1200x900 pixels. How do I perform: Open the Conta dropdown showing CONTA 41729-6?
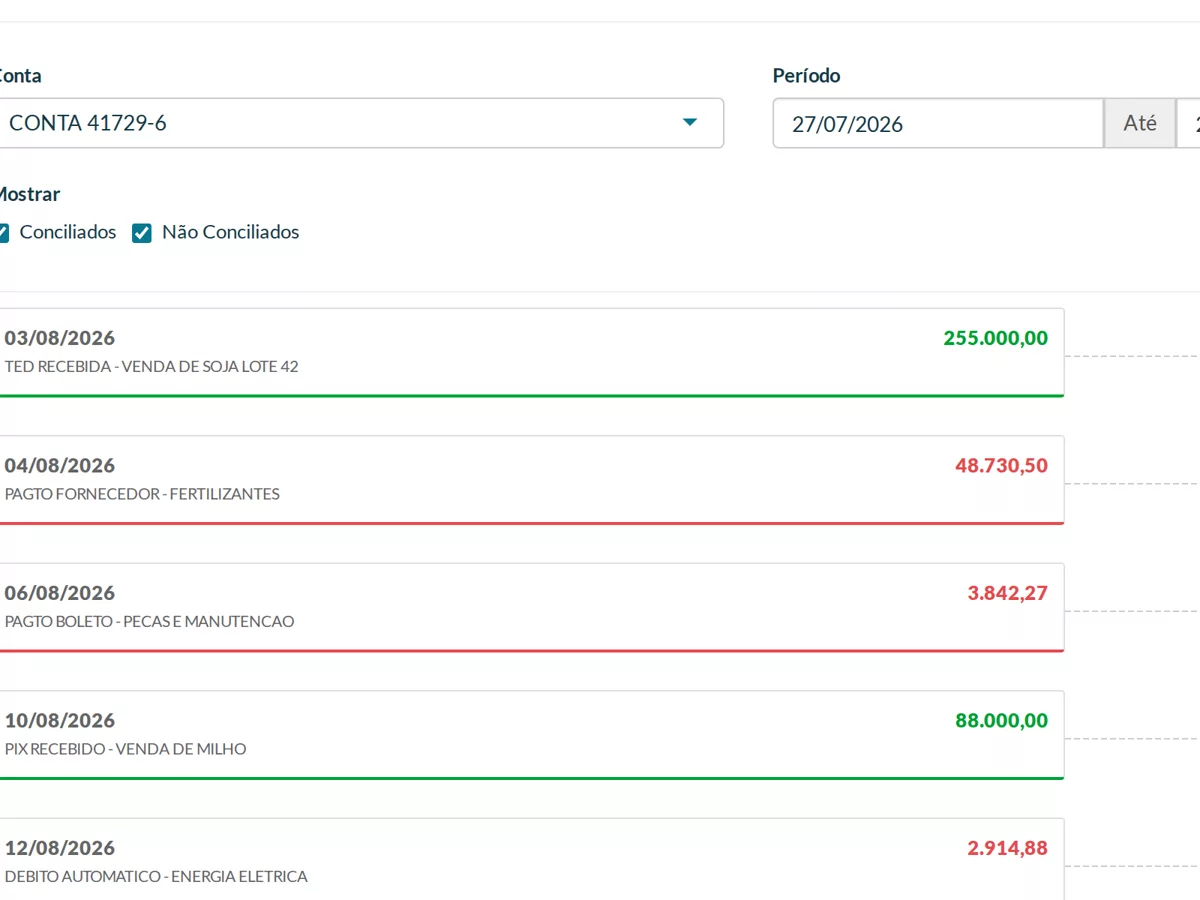click(361, 123)
